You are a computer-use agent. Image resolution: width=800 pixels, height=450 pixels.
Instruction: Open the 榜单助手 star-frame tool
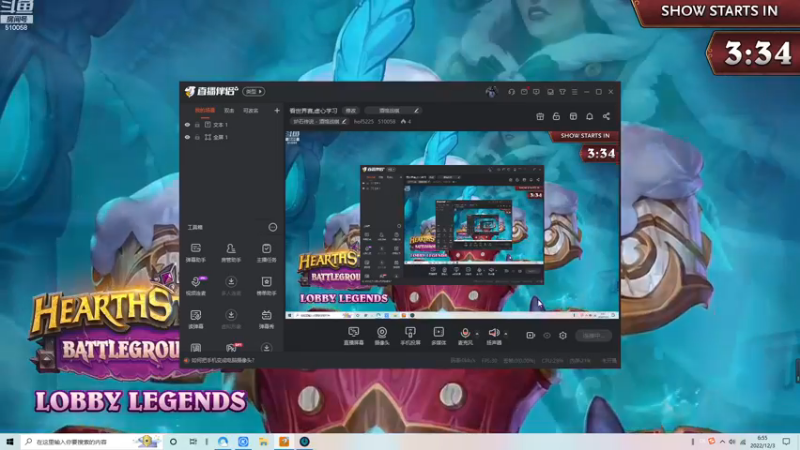[x=266, y=286]
